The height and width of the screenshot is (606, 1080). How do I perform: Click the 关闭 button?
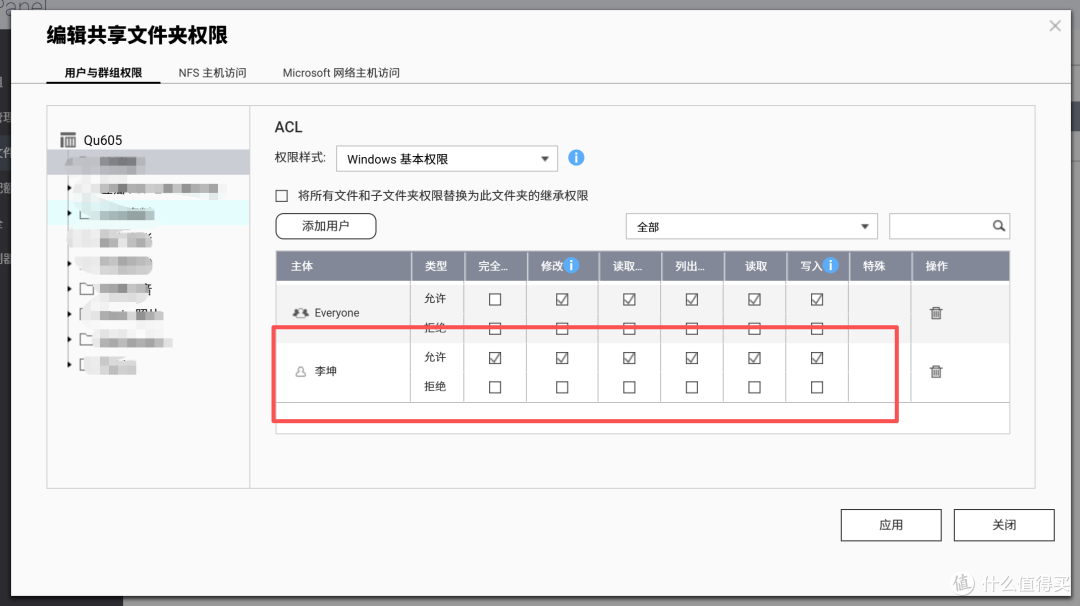pyautogui.click(x=1004, y=525)
